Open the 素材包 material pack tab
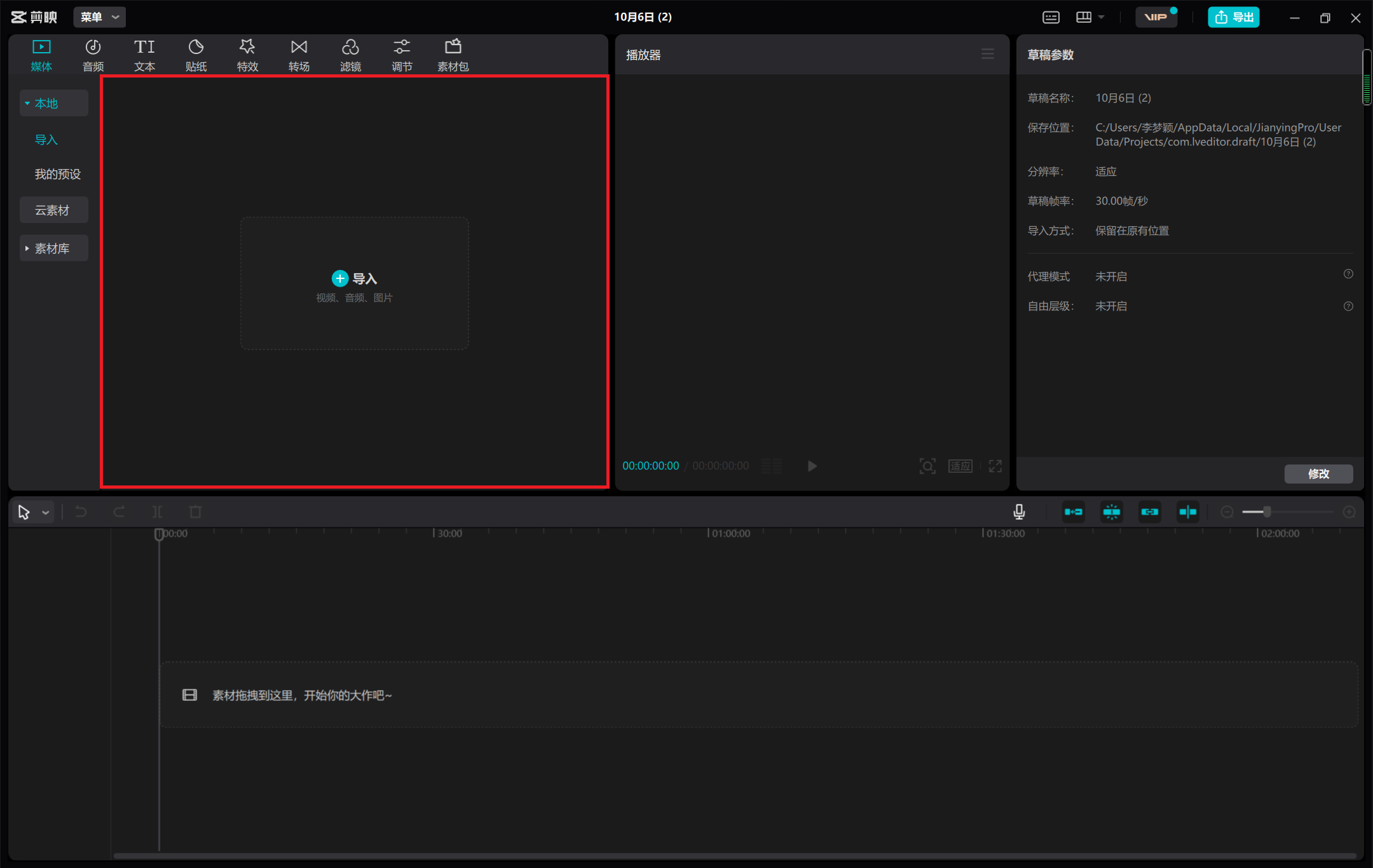 click(x=453, y=55)
